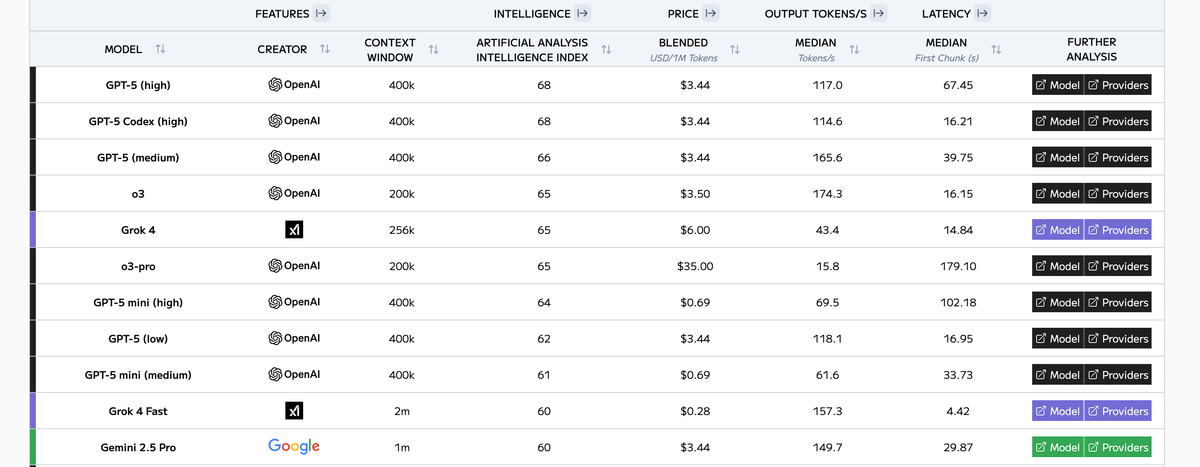1200x467 pixels.
Task: View Providers for Gemini 2.5 Pro
Action: pos(1118,447)
